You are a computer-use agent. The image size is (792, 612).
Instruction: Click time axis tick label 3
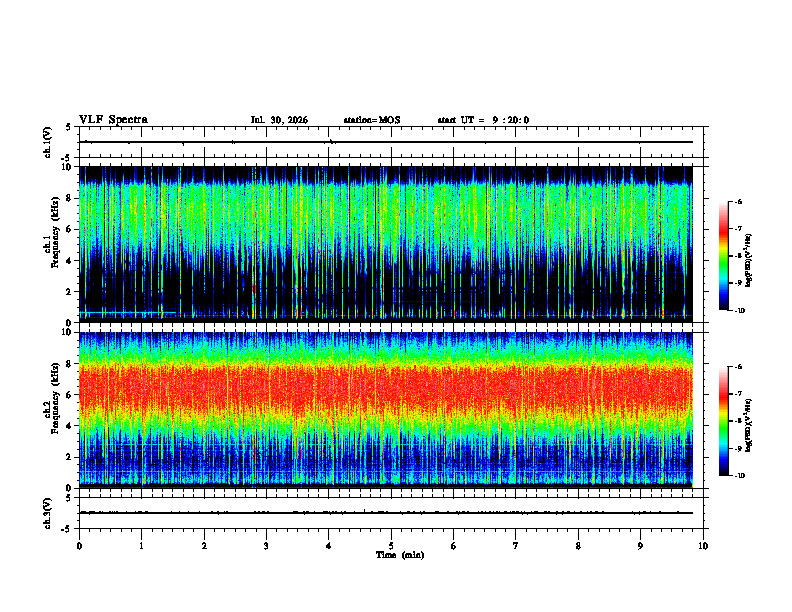click(x=266, y=546)
